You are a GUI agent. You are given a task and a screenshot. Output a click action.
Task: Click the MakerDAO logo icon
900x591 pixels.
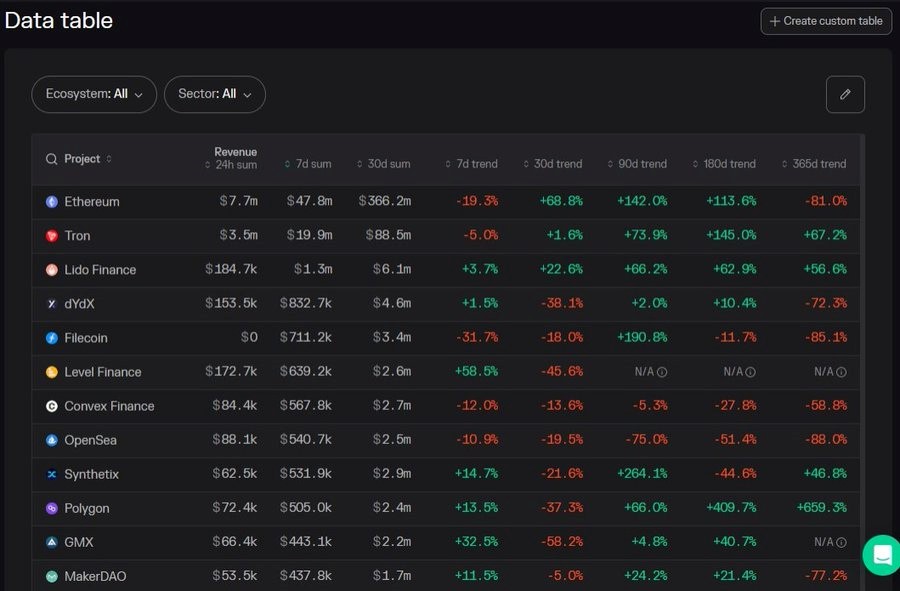[x=52, y=576]
